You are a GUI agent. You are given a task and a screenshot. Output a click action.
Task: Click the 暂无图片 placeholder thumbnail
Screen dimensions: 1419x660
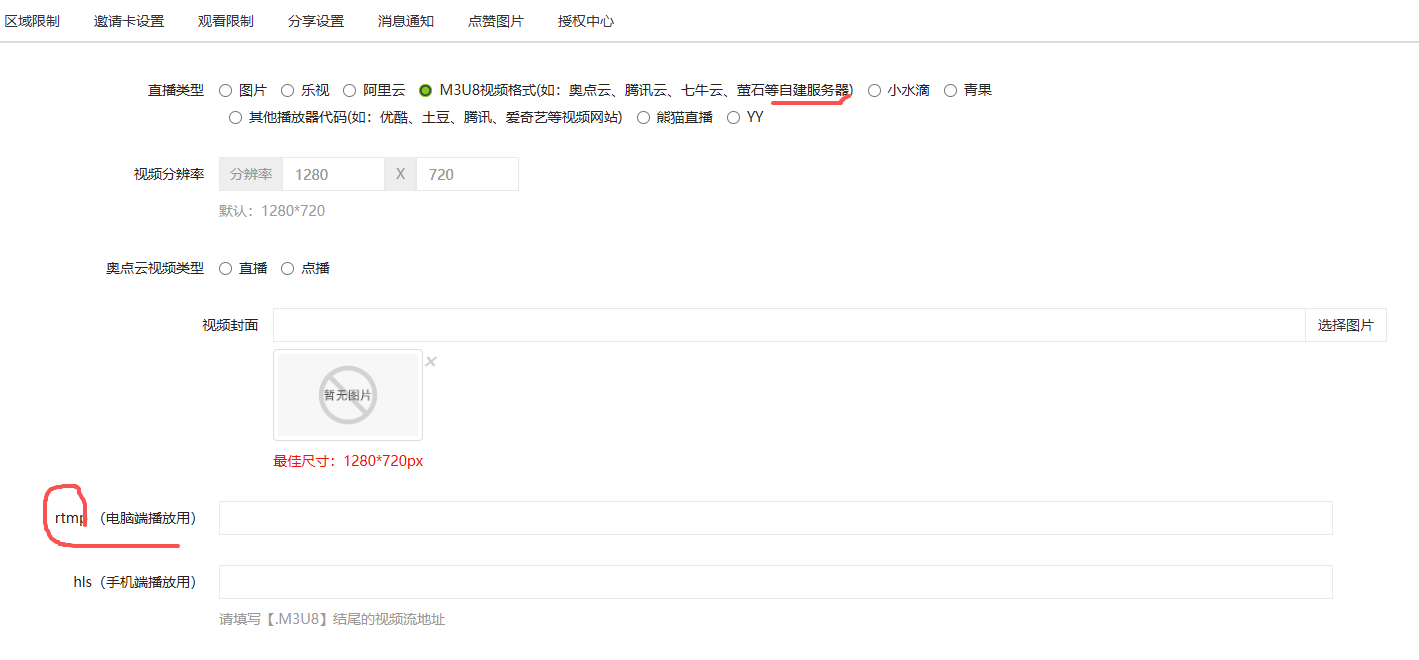pyautogui.click(x=348, y=395)
